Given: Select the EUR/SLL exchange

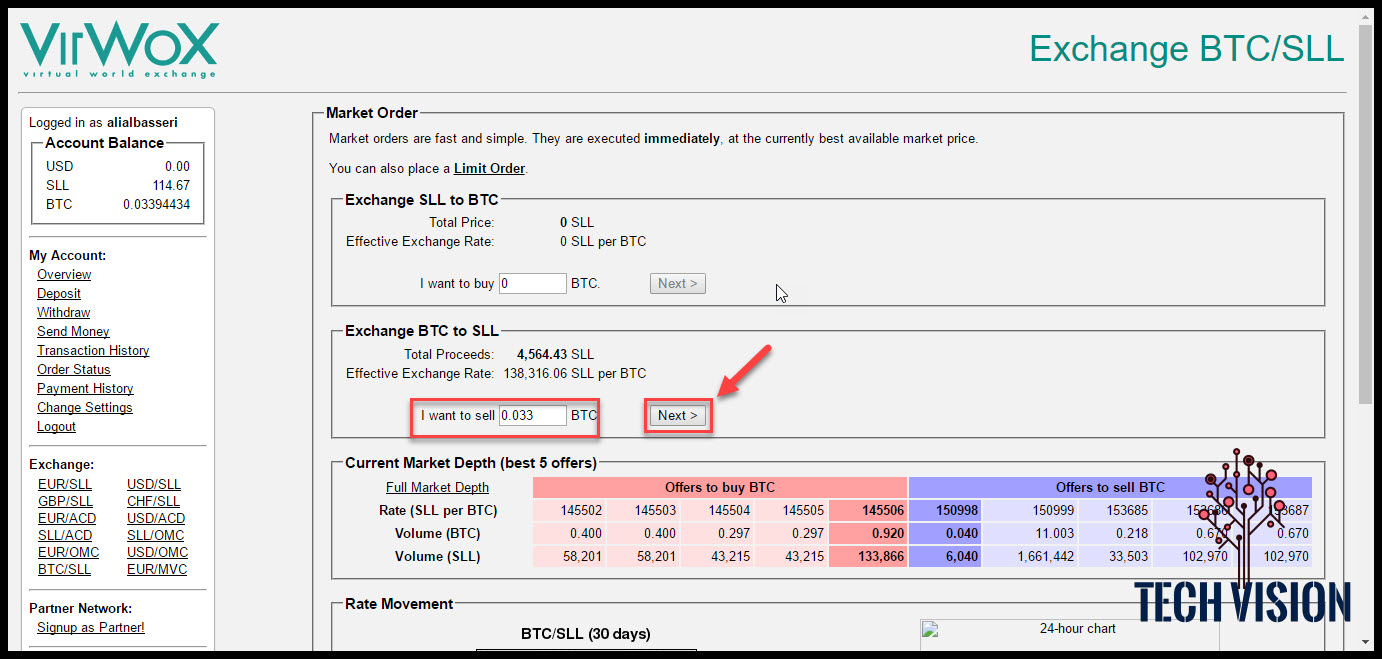Looking at the screenshot, I should tap(65, 484).
